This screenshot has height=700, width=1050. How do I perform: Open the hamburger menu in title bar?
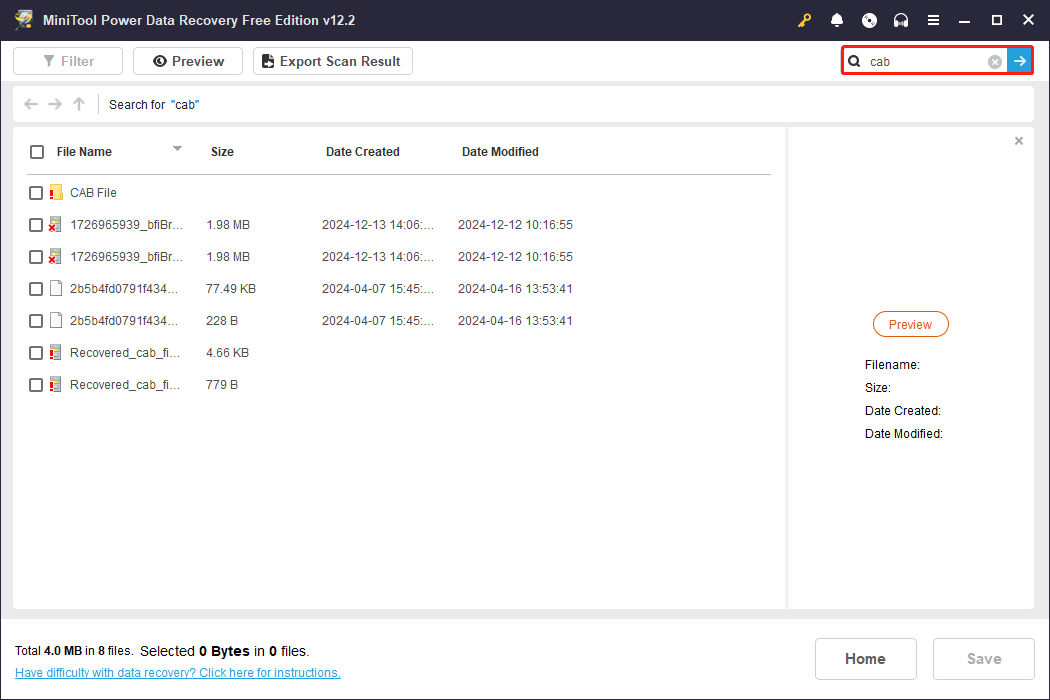coord(933,20)
